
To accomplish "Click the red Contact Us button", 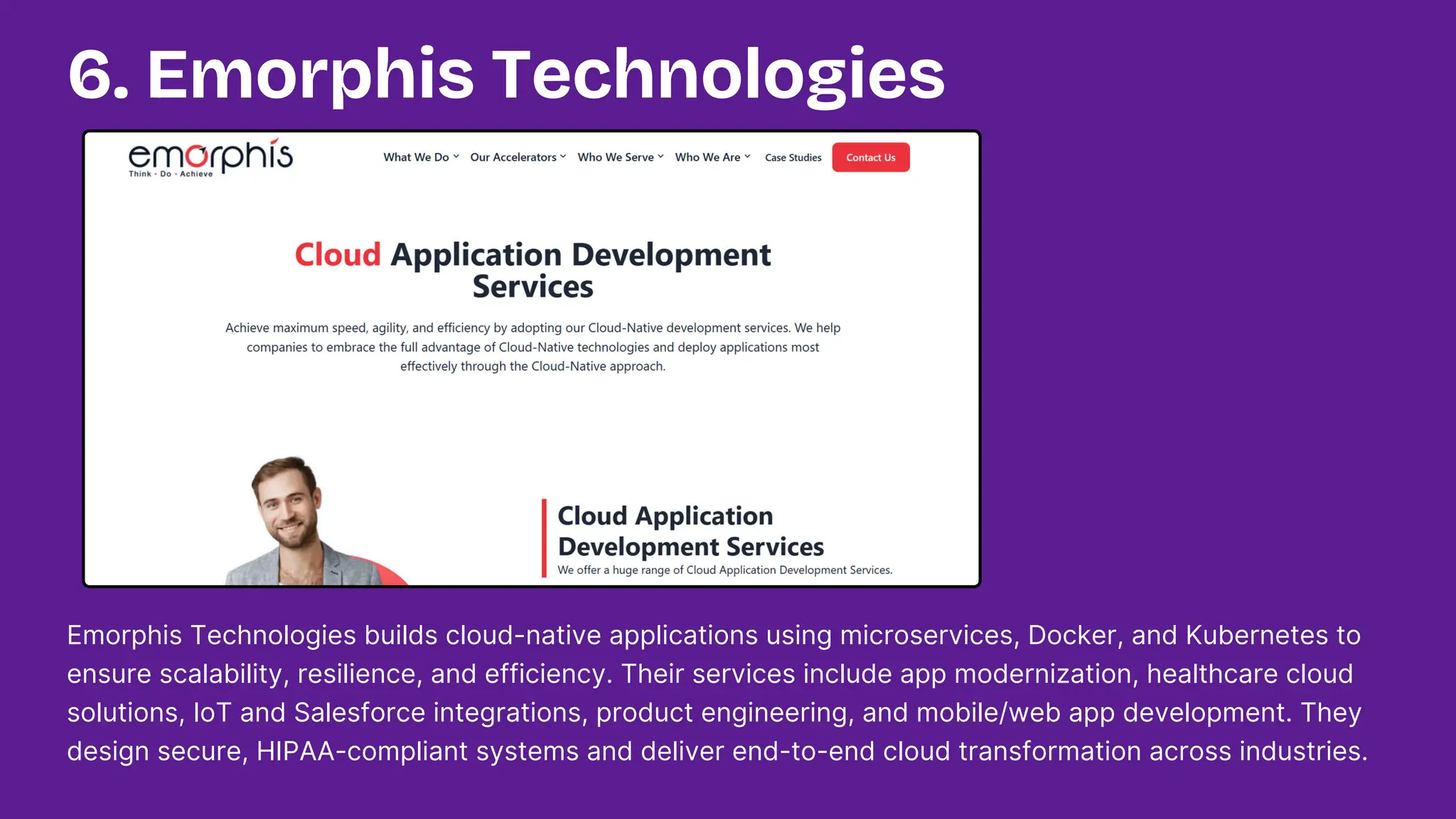I will [871, 158].
